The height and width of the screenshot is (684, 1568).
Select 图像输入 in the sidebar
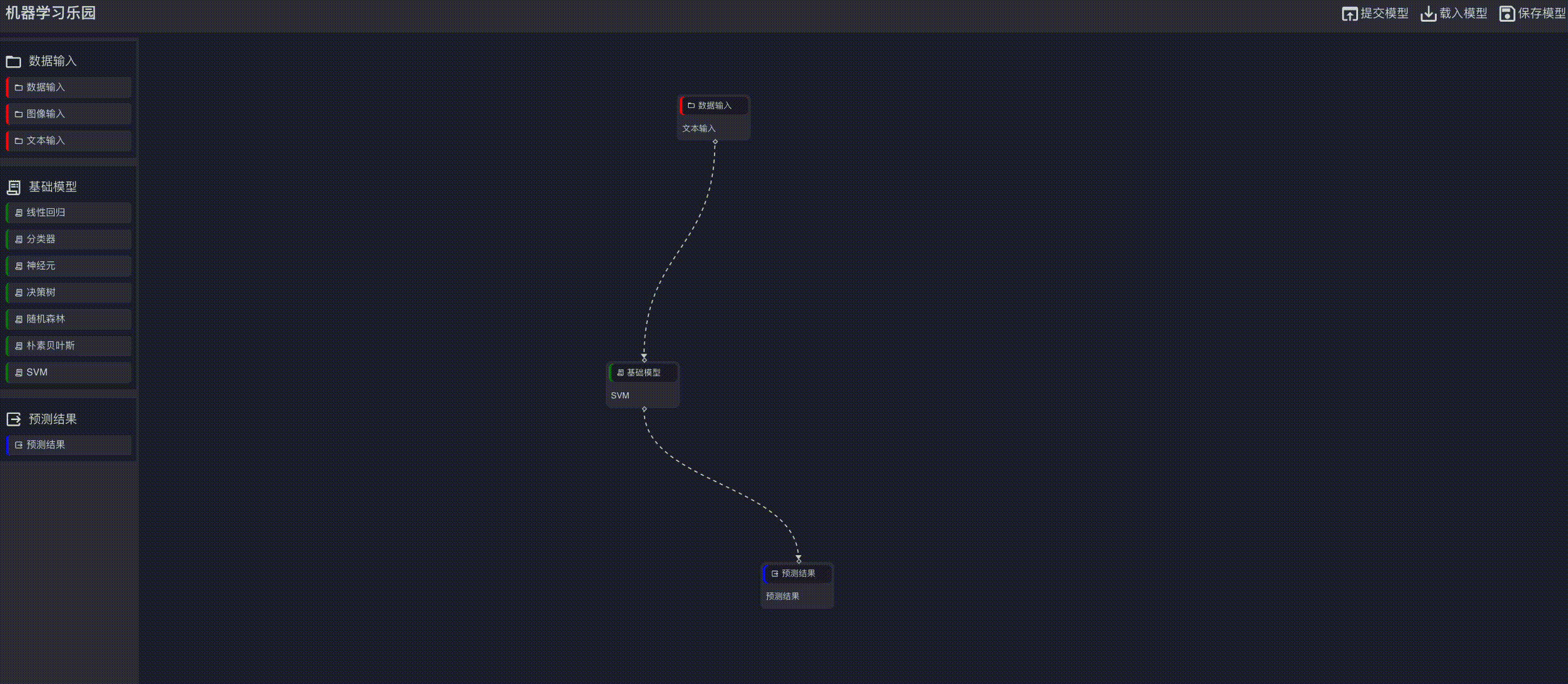(x=68, y=114)
